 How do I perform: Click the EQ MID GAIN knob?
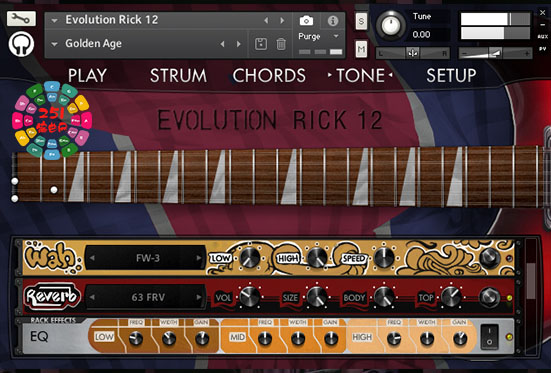click(331, 339)
